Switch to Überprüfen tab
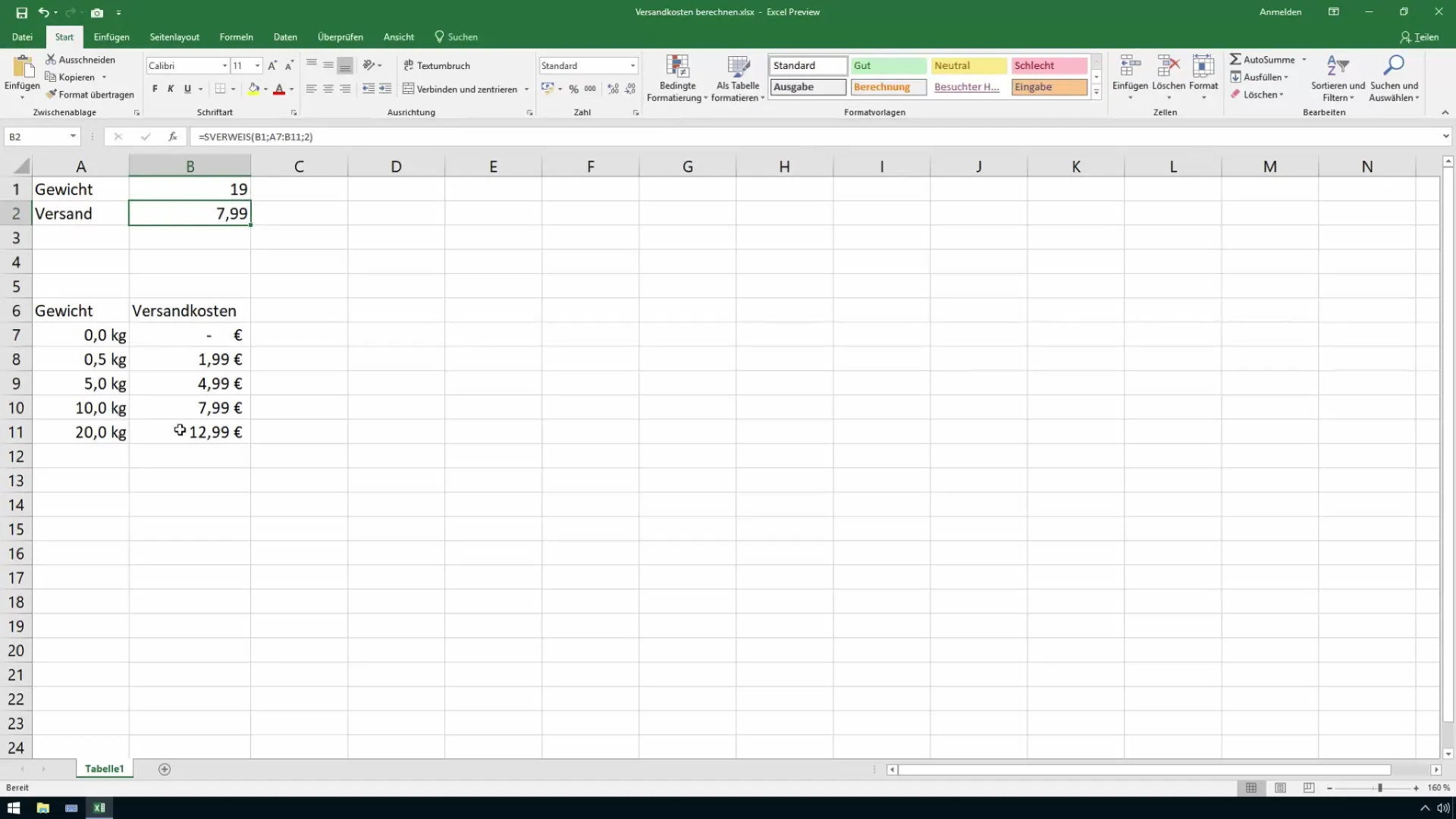The width and height of the screenshot is (1456, 819). 340,36
